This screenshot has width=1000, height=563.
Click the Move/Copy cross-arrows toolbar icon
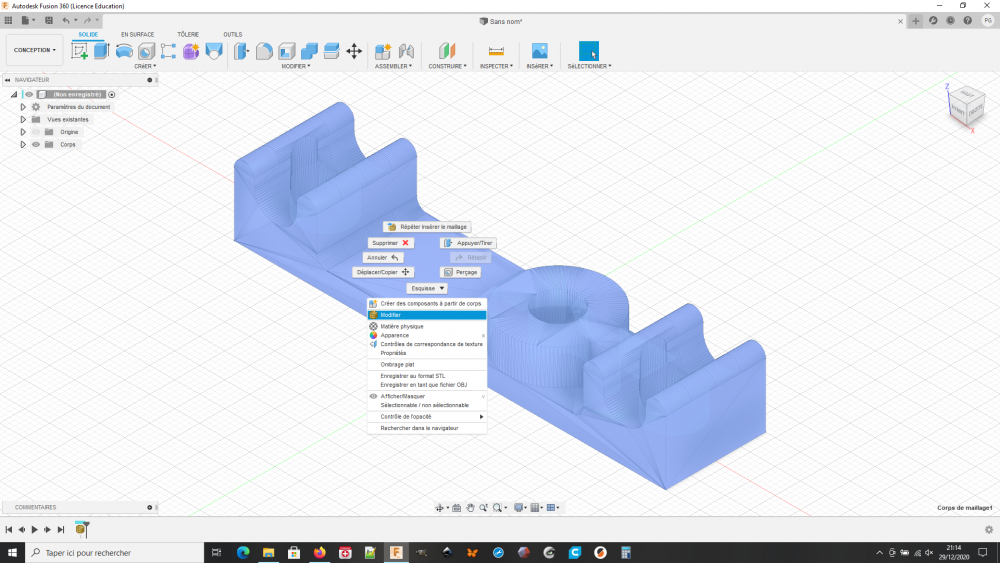tap(353, 51)
